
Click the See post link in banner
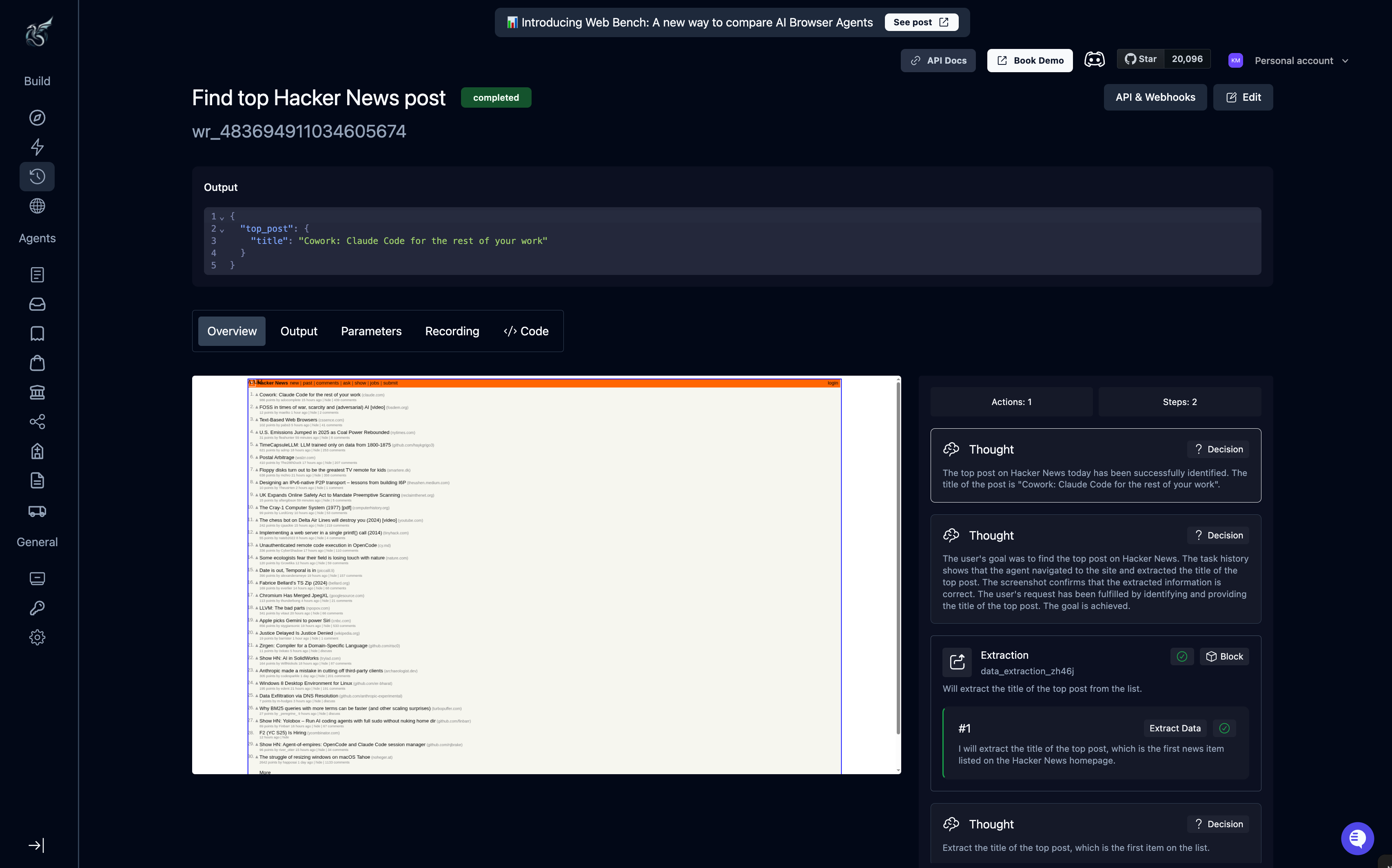point(921,22)
